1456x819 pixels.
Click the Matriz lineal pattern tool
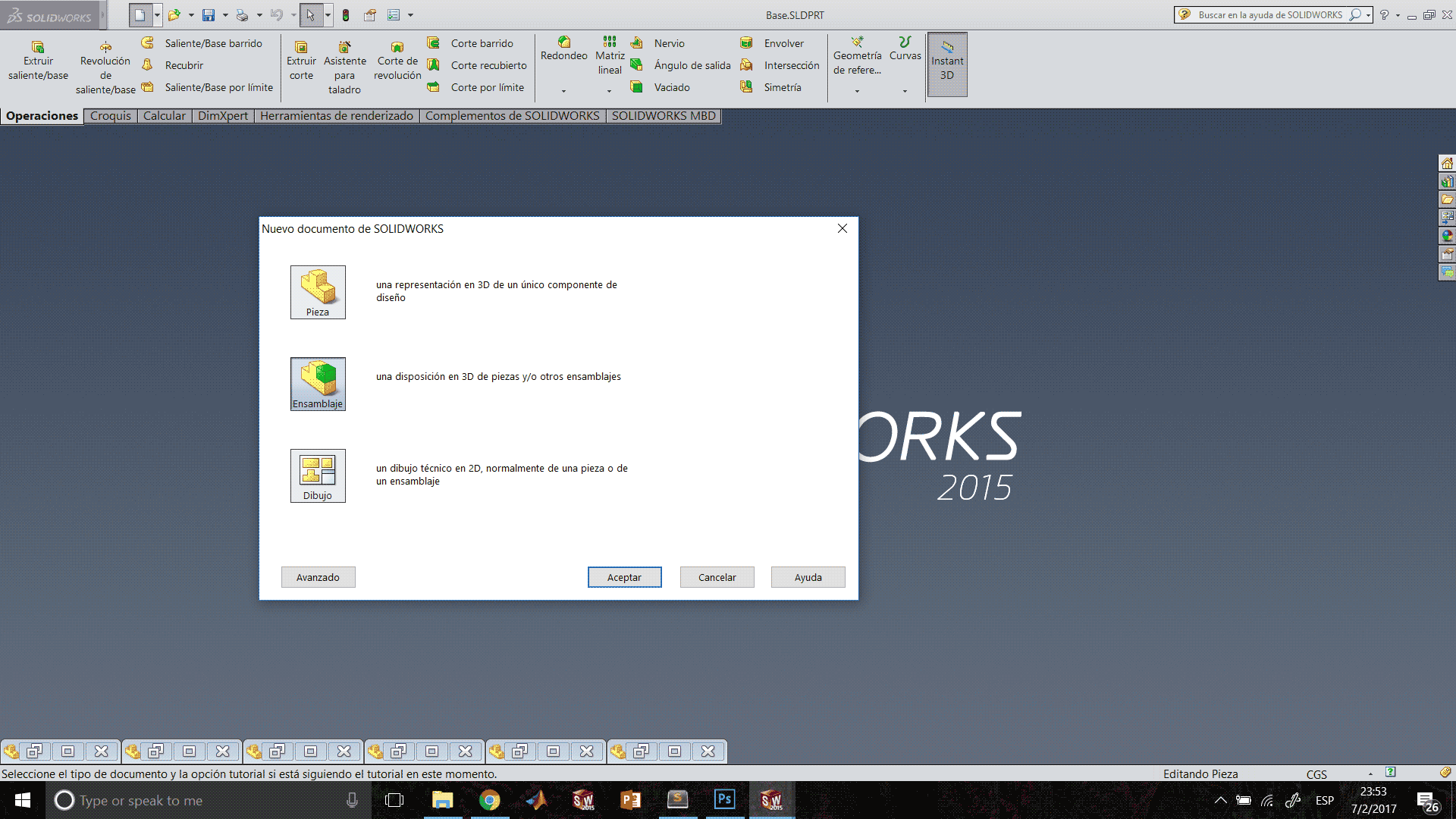pyautogui.click(x=610, y=56)
